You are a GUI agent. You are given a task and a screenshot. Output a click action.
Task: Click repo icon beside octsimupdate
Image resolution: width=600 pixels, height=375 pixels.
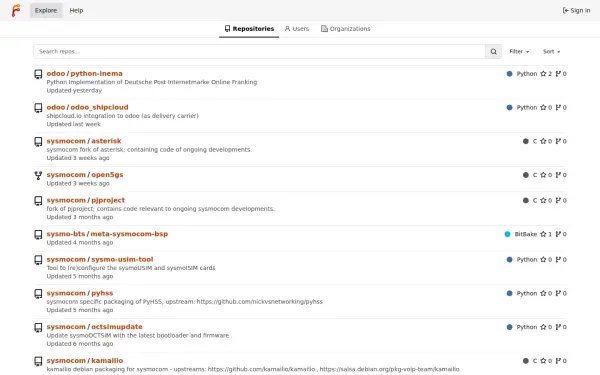coord(38,328)
